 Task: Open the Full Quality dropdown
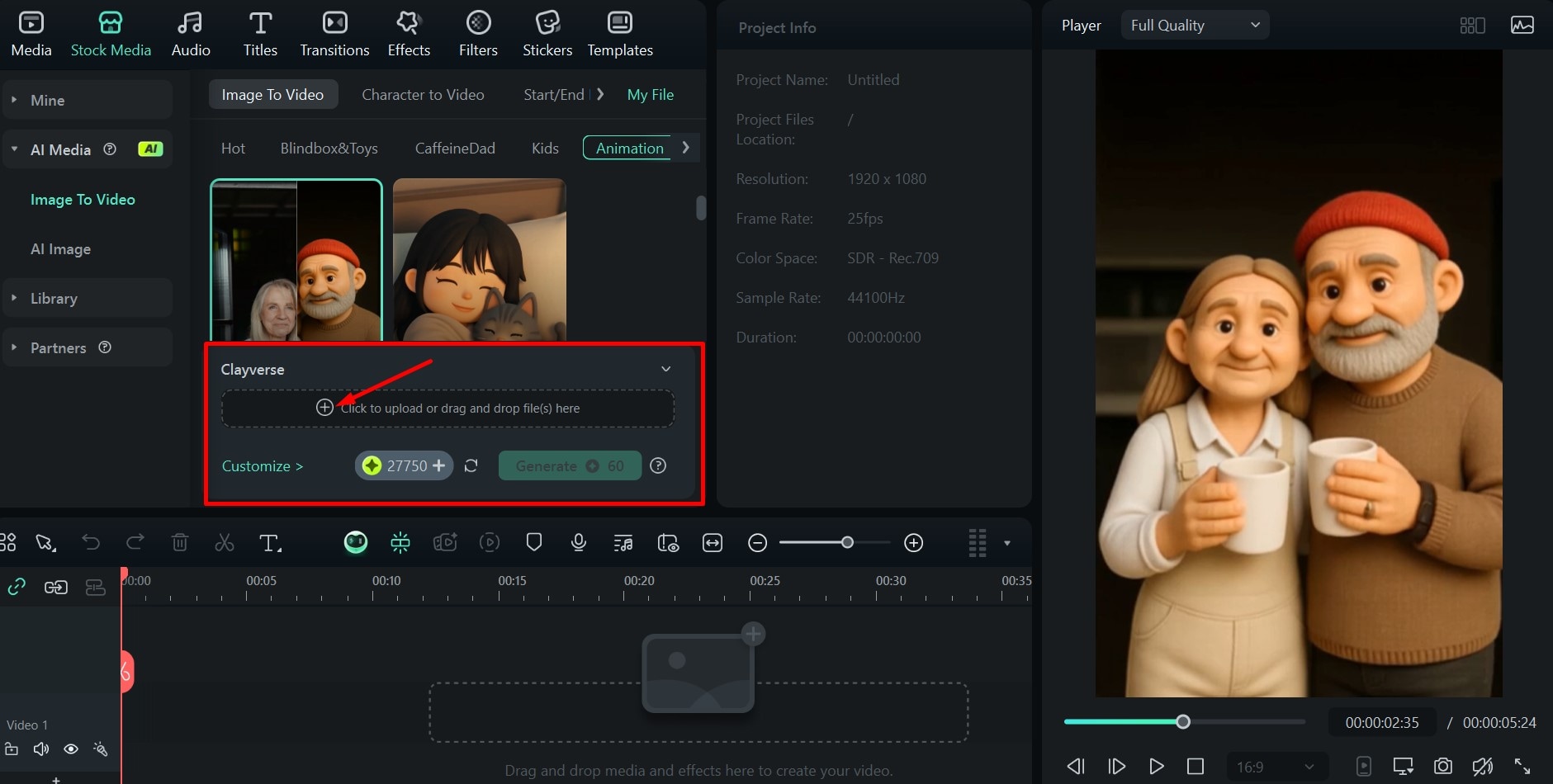tap(1195, 26)
